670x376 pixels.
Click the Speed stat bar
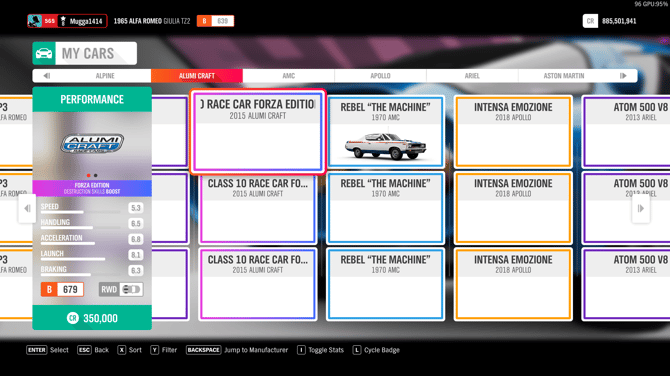[x=80, y=212]
